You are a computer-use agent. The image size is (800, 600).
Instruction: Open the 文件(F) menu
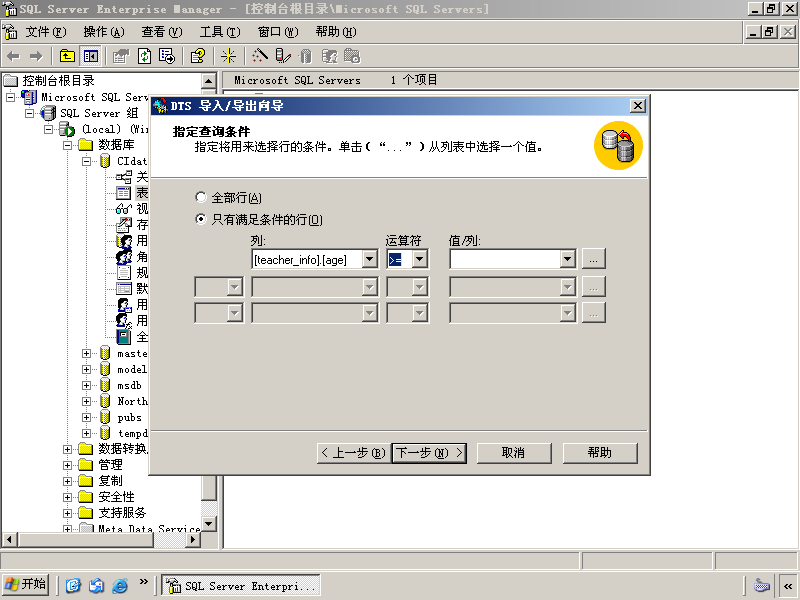(45, 32)
